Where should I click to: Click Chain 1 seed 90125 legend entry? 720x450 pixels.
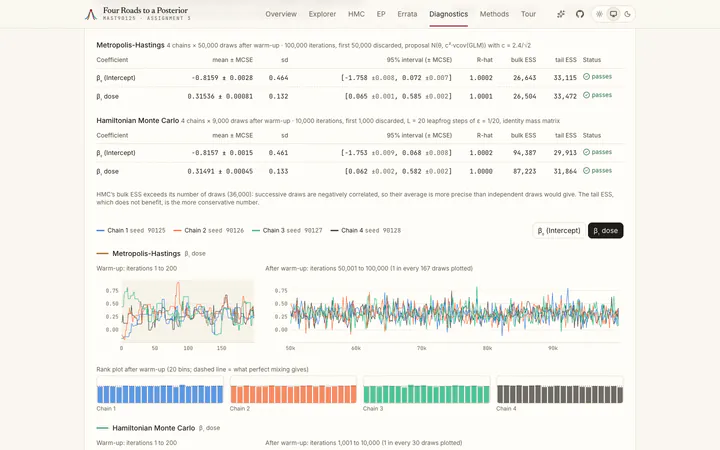pos(131,231)
